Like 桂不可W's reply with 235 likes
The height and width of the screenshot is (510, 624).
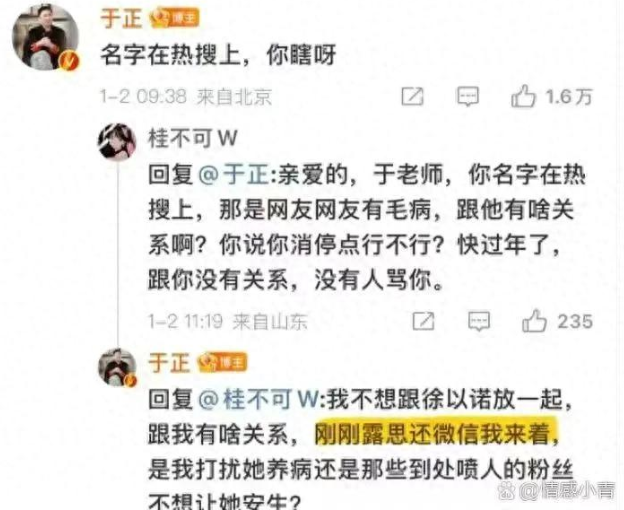click(x=534, y=321)
